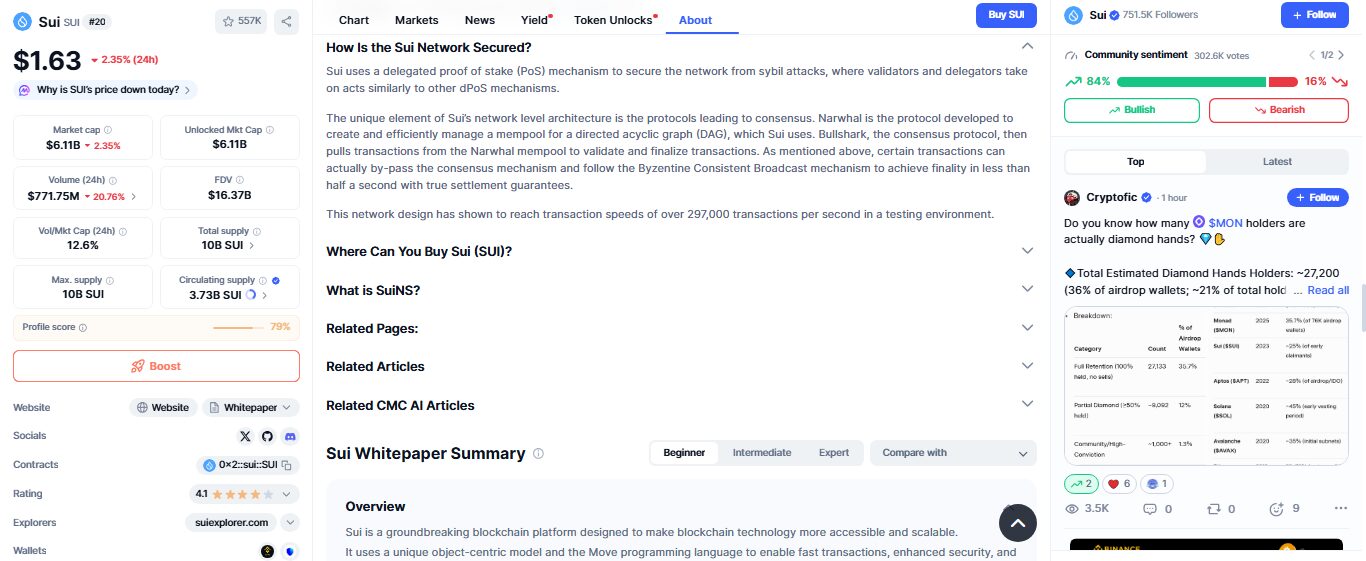Switch the community feed to Latest
Viewport: 1366px width, 561px height.
pyautogui.click(x=1277, y=162)
